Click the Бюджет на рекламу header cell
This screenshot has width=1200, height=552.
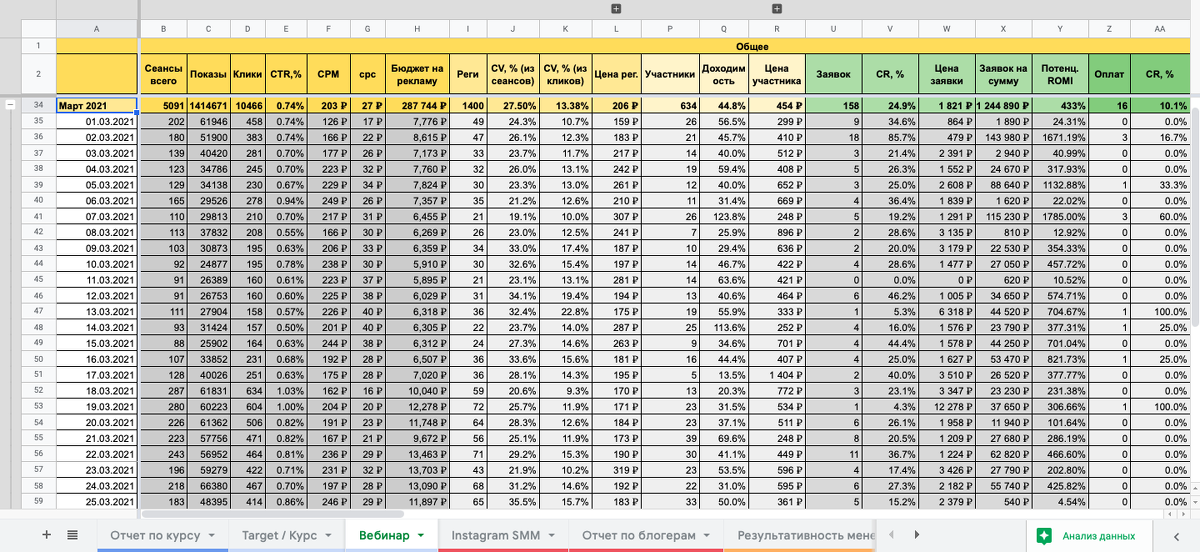(416, 73)
